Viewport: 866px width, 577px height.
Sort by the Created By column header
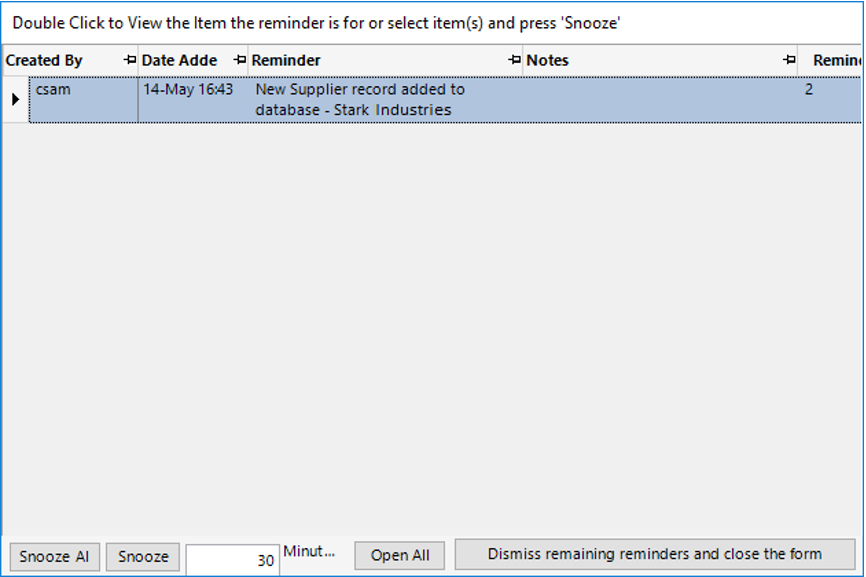[x=60, y=61]
